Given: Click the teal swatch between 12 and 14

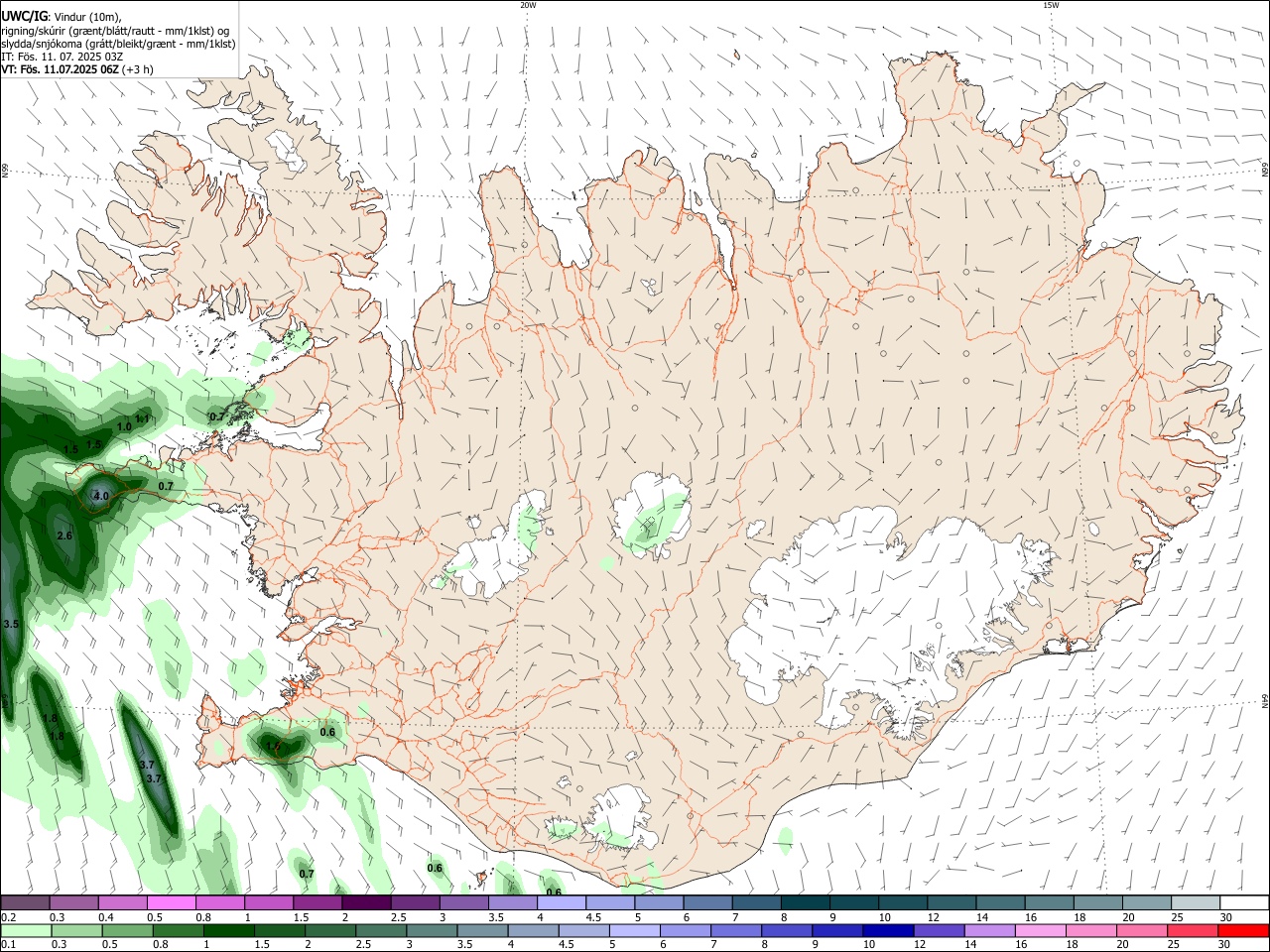Looking at the screenshot, I should [x=951, y=903].
